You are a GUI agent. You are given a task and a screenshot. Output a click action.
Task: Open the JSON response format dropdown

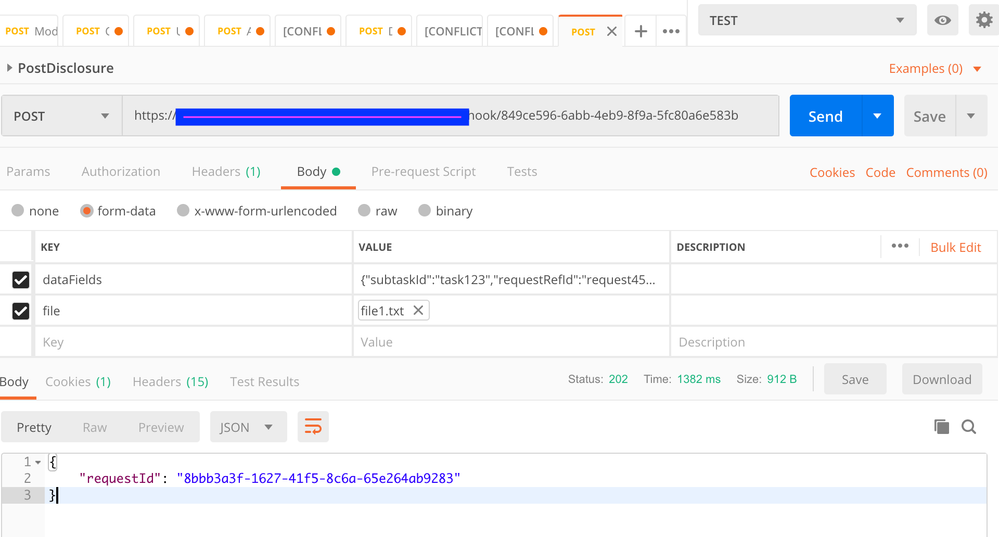(248, 427)
